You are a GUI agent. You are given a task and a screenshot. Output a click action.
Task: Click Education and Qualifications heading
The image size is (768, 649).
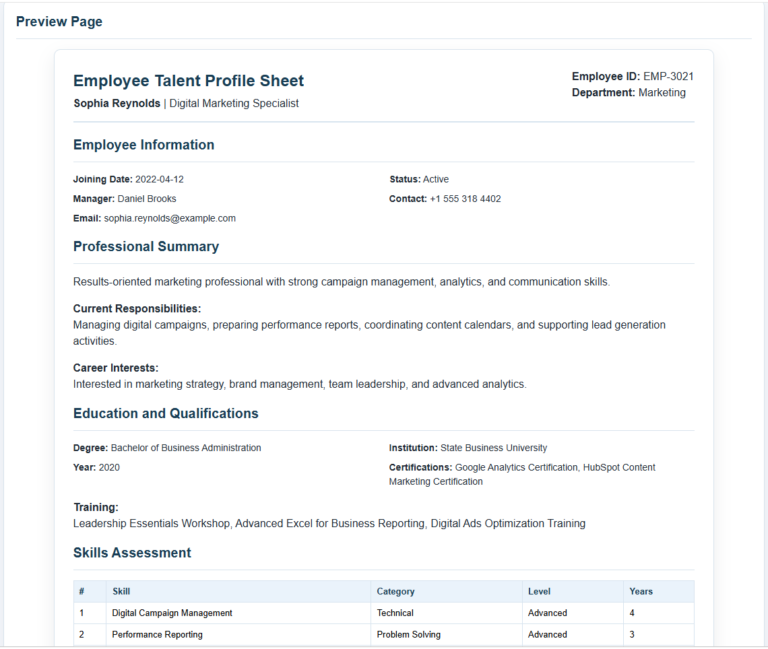[x=166, y=413]
